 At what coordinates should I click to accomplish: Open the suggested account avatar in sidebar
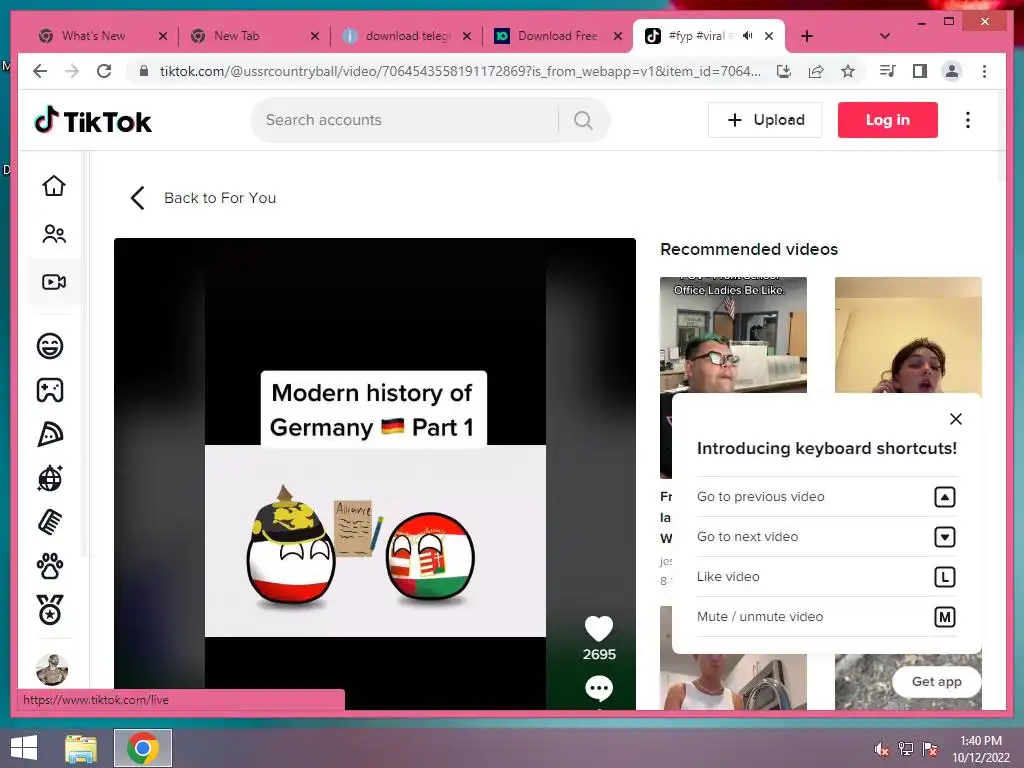click(52, 670)
